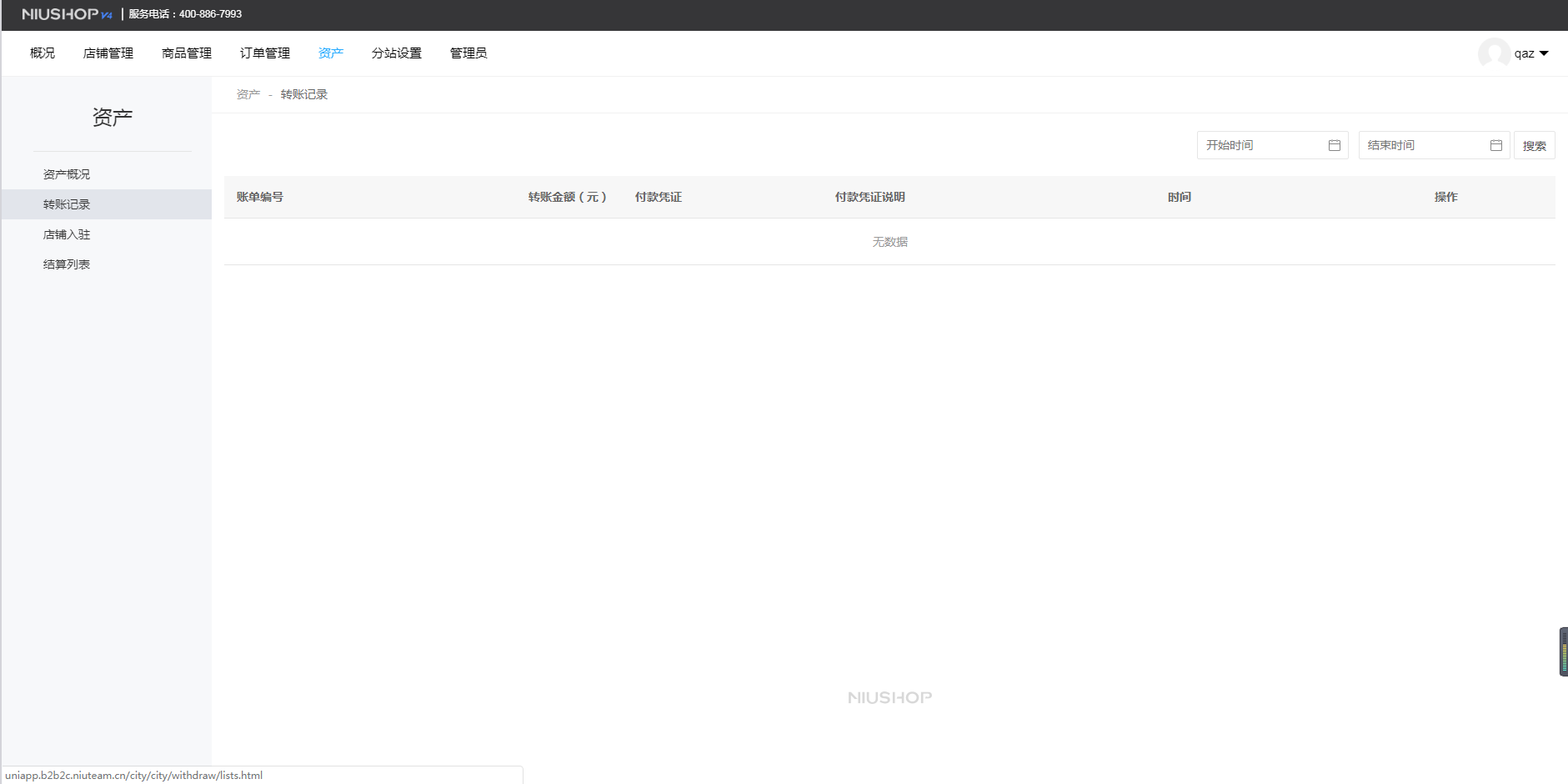
Task: Click the 开始时间 date input
Action: [x=1272, y=145]
